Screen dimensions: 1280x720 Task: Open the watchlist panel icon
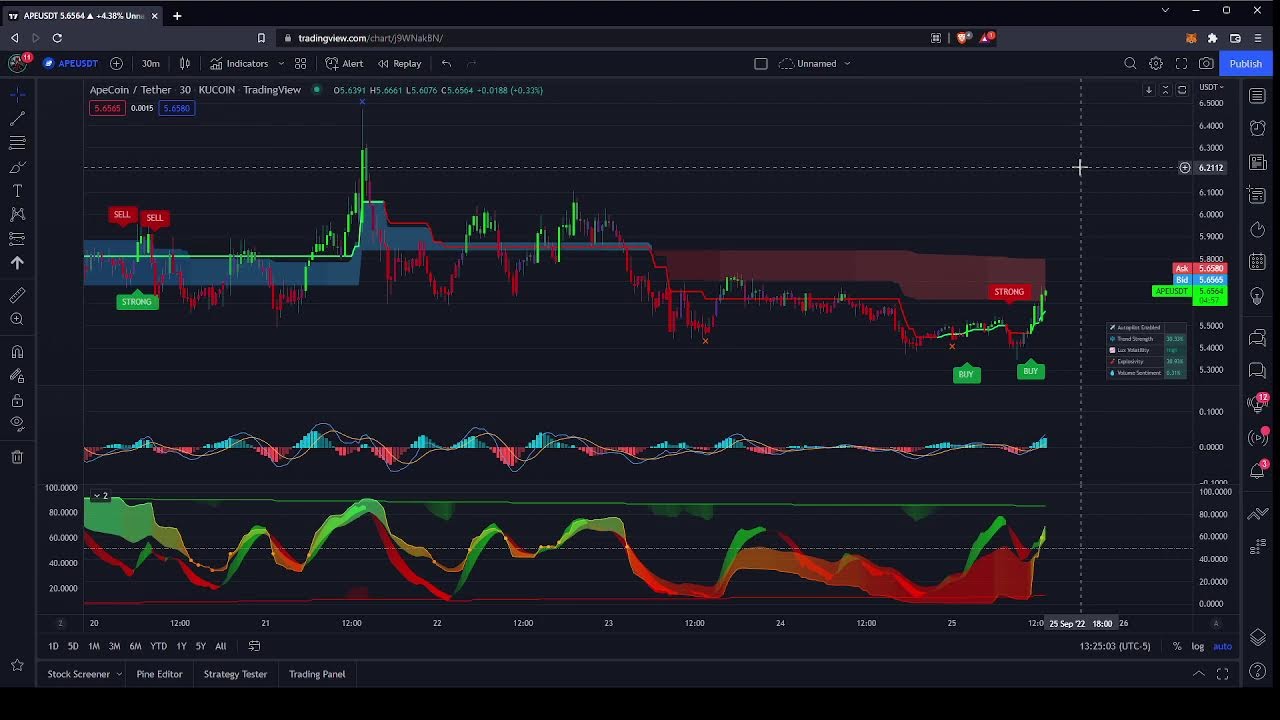[x=1258, y=95]
